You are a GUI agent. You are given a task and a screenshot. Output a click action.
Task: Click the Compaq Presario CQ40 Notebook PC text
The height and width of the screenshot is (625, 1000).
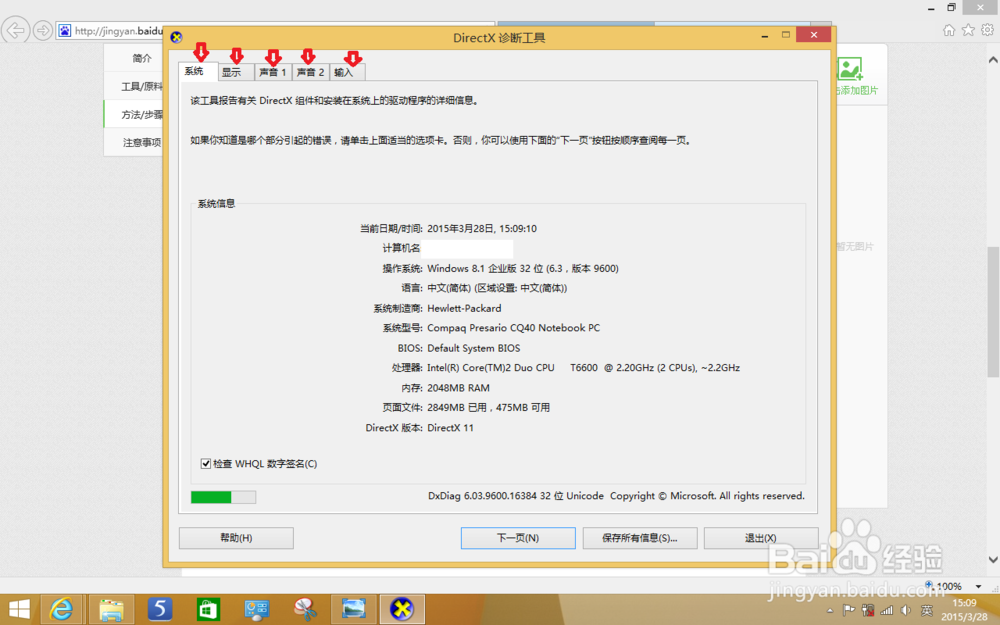(513, 328)
